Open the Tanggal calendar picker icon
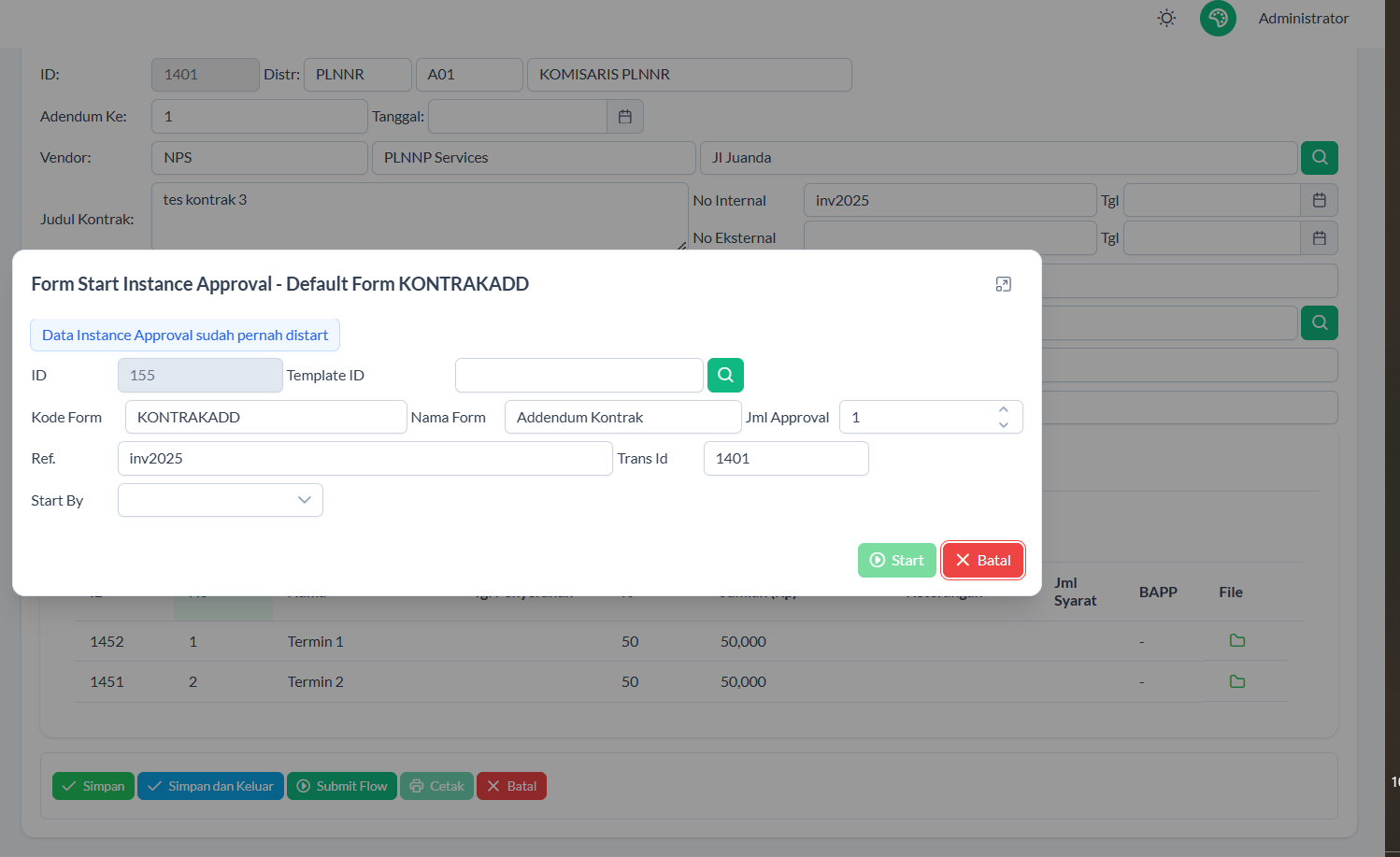The image size is (1400, 857). click(625, 117)
